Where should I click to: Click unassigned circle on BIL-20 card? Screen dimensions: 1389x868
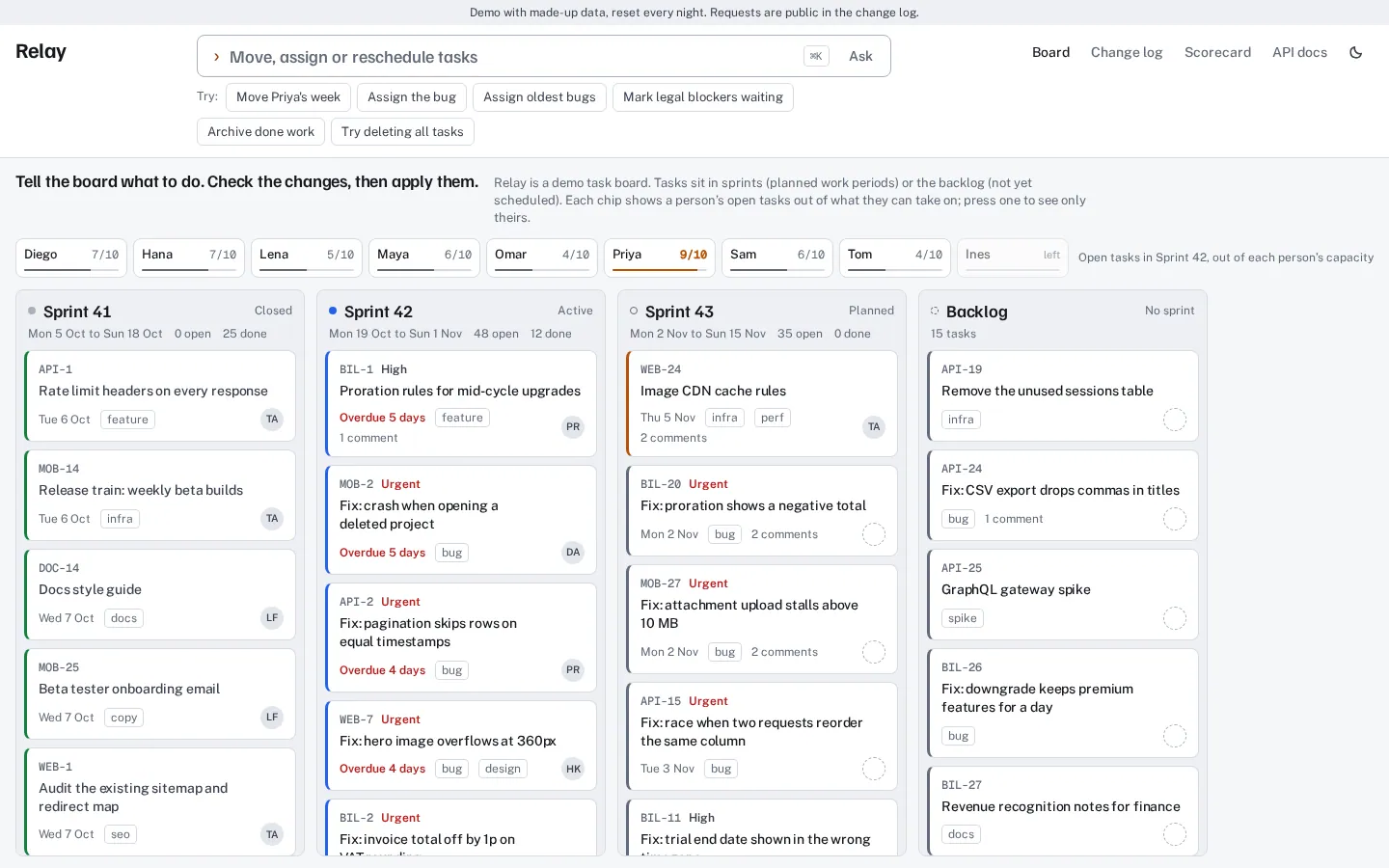pyautogui.click(x=874, y=534)
